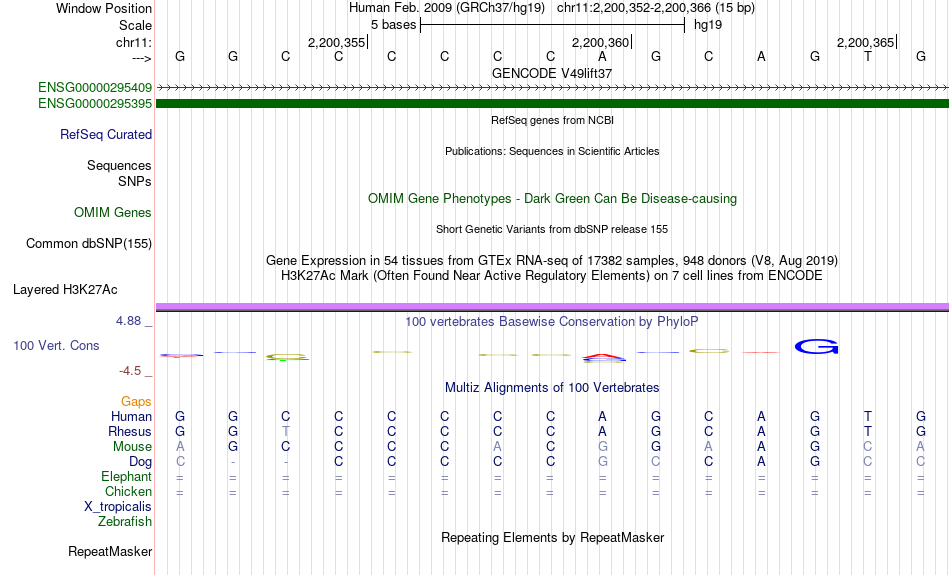This screenshot has height=575, width=950.
Task: Click the Mouse species label
Action: [x=132, y=447]
